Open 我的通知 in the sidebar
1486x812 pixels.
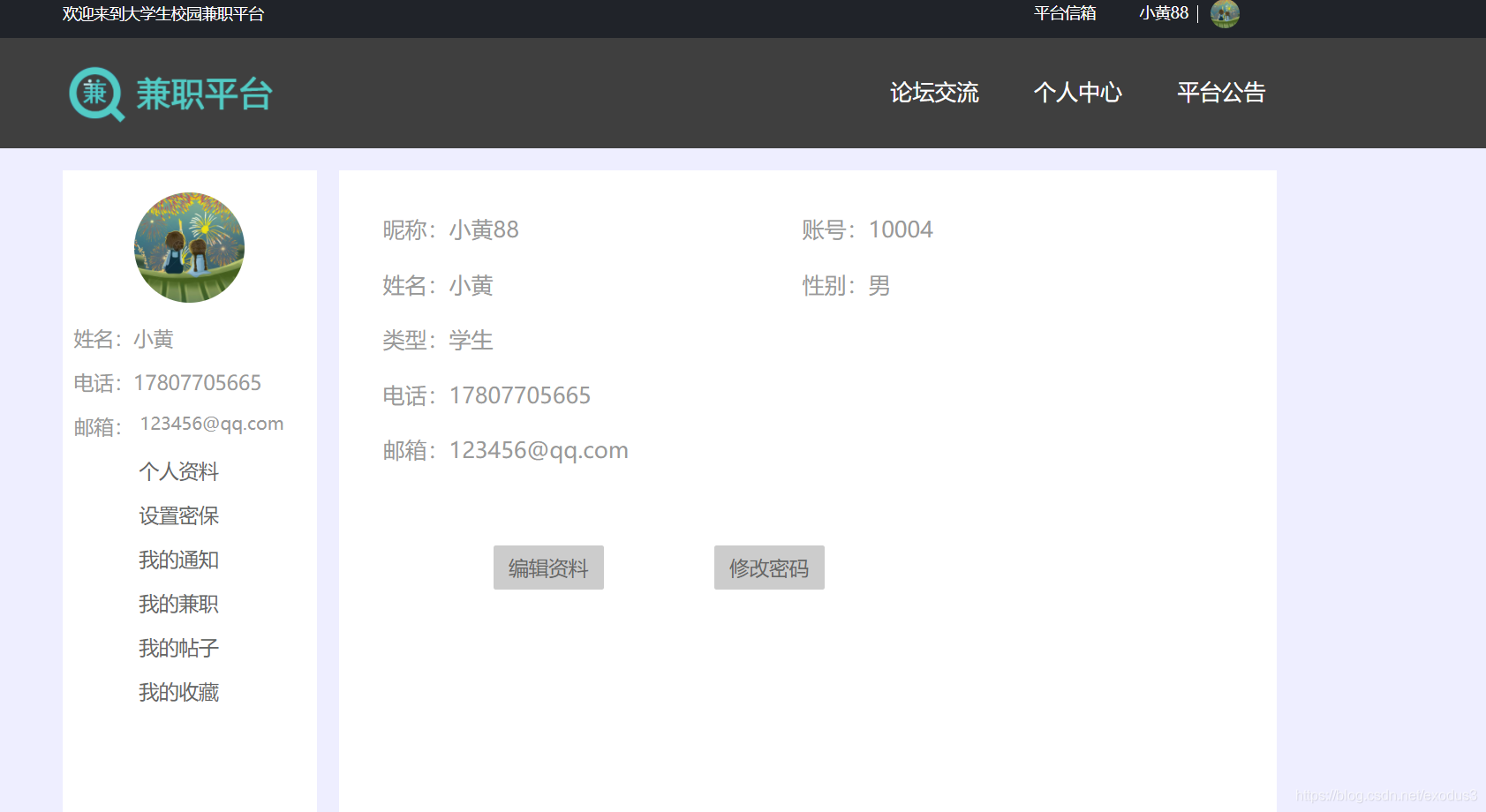tap(178, 560)
